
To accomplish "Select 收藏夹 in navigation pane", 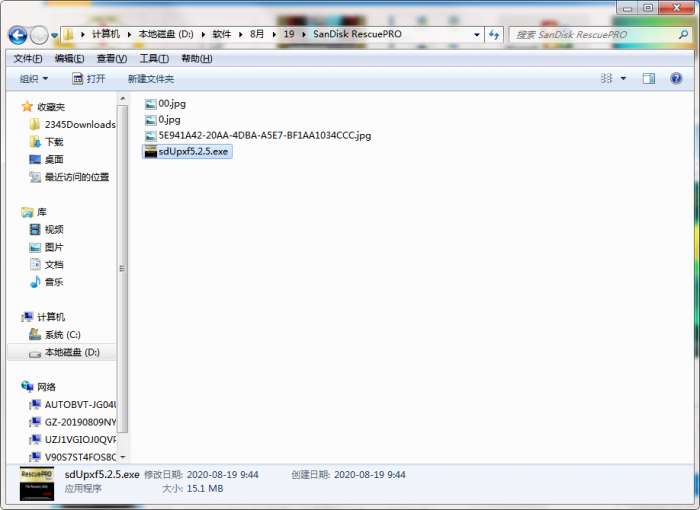I will tap(43, 107).
